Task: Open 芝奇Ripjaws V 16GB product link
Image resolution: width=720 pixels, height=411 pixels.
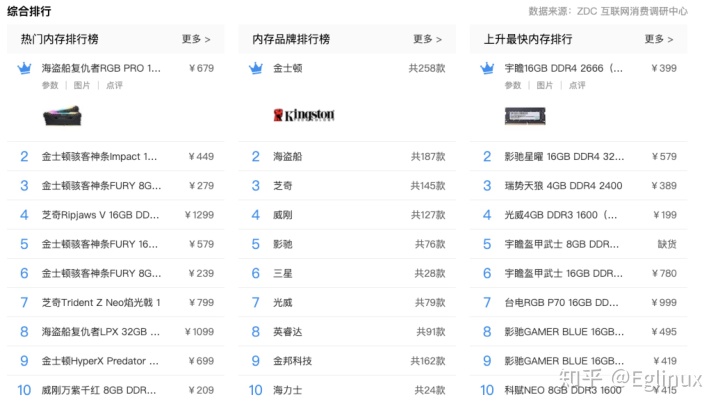Action: click(100, 215)
